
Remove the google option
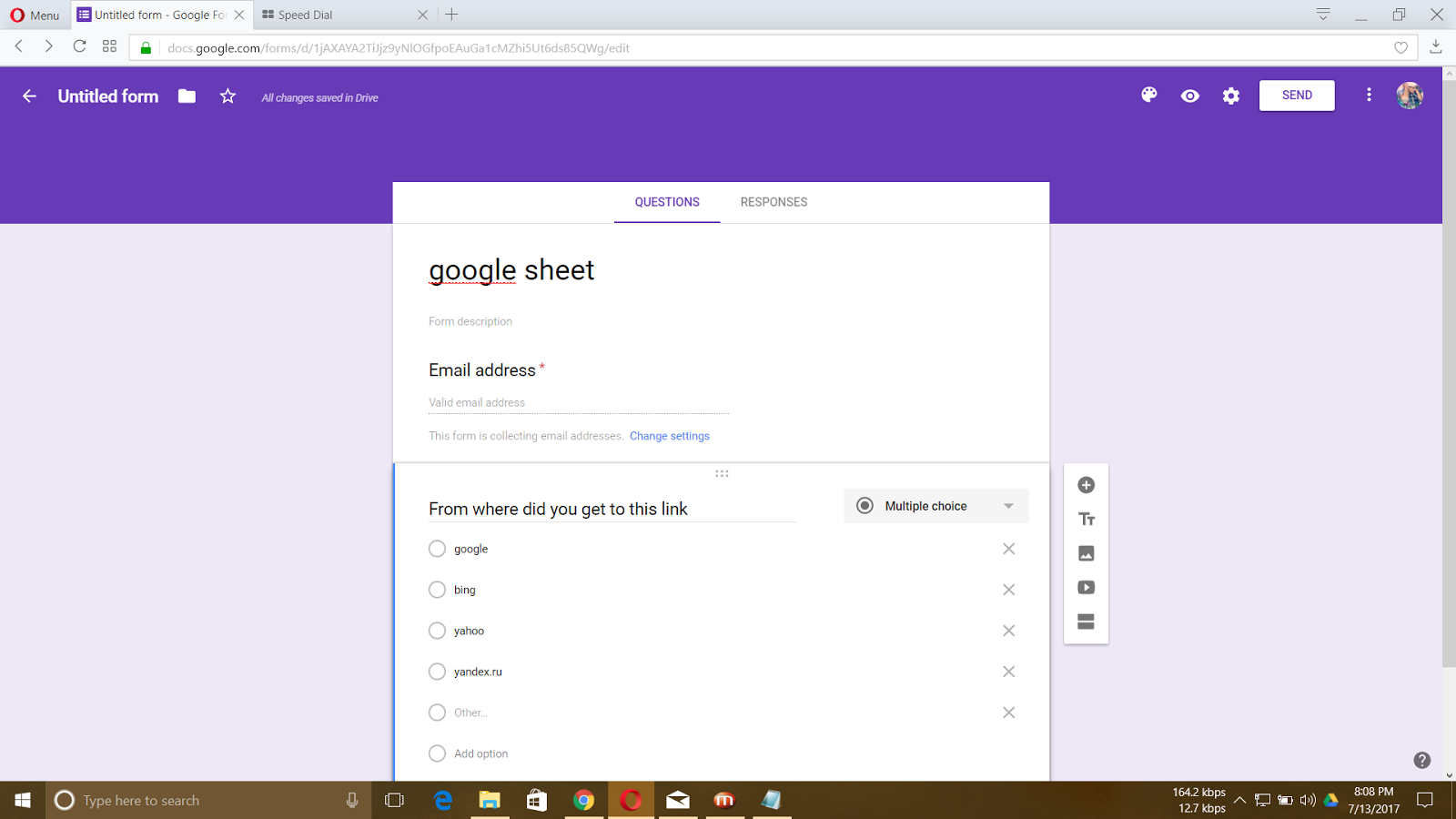[1008, 549]
